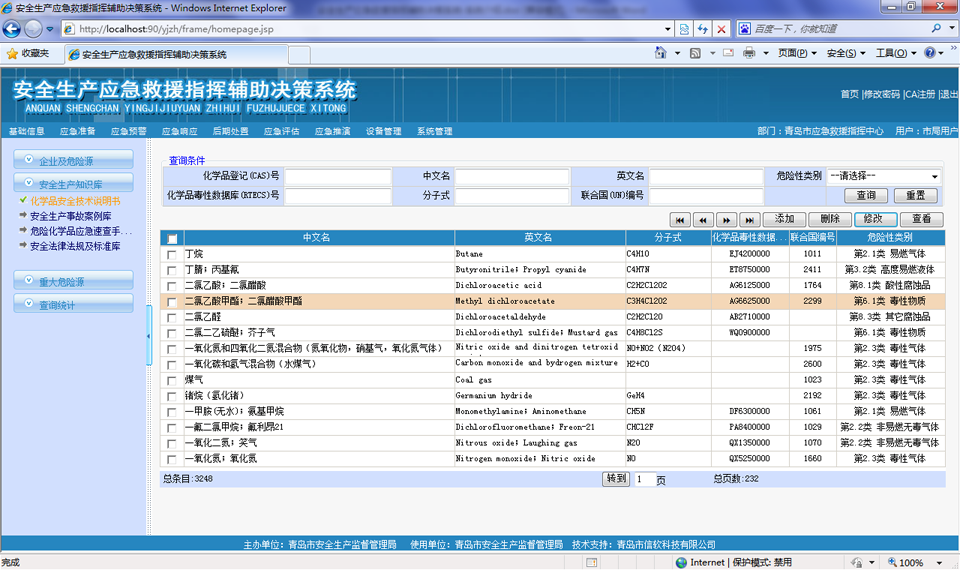Click the browser stop loading X icon
Screen dimensions: 960x570
[x=721, y=29]
